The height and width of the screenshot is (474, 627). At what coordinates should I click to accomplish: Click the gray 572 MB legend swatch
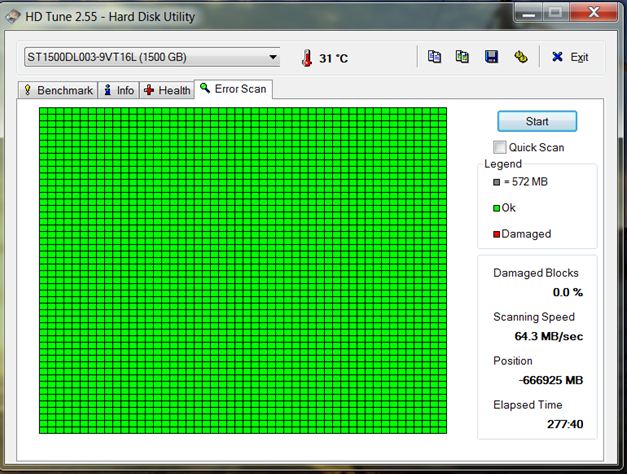[x=497, y=182]
